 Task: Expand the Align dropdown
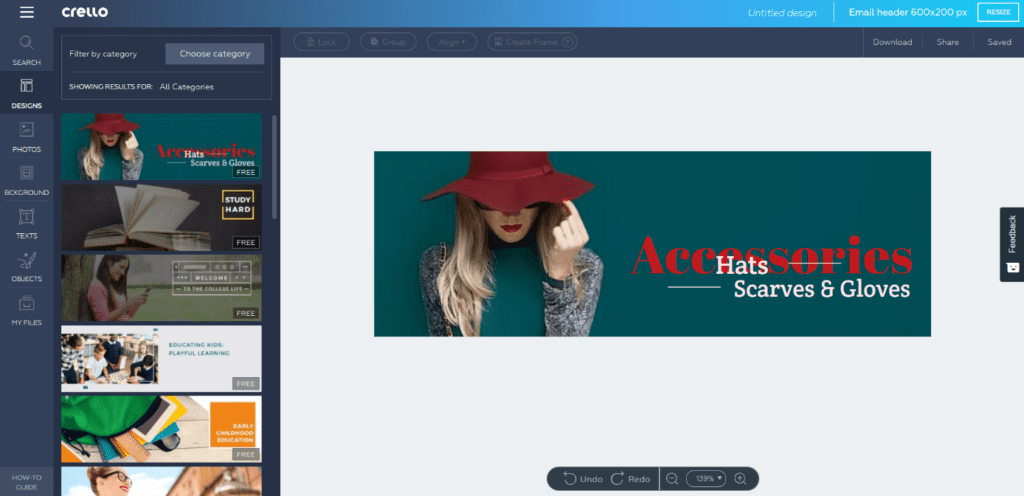452,42
